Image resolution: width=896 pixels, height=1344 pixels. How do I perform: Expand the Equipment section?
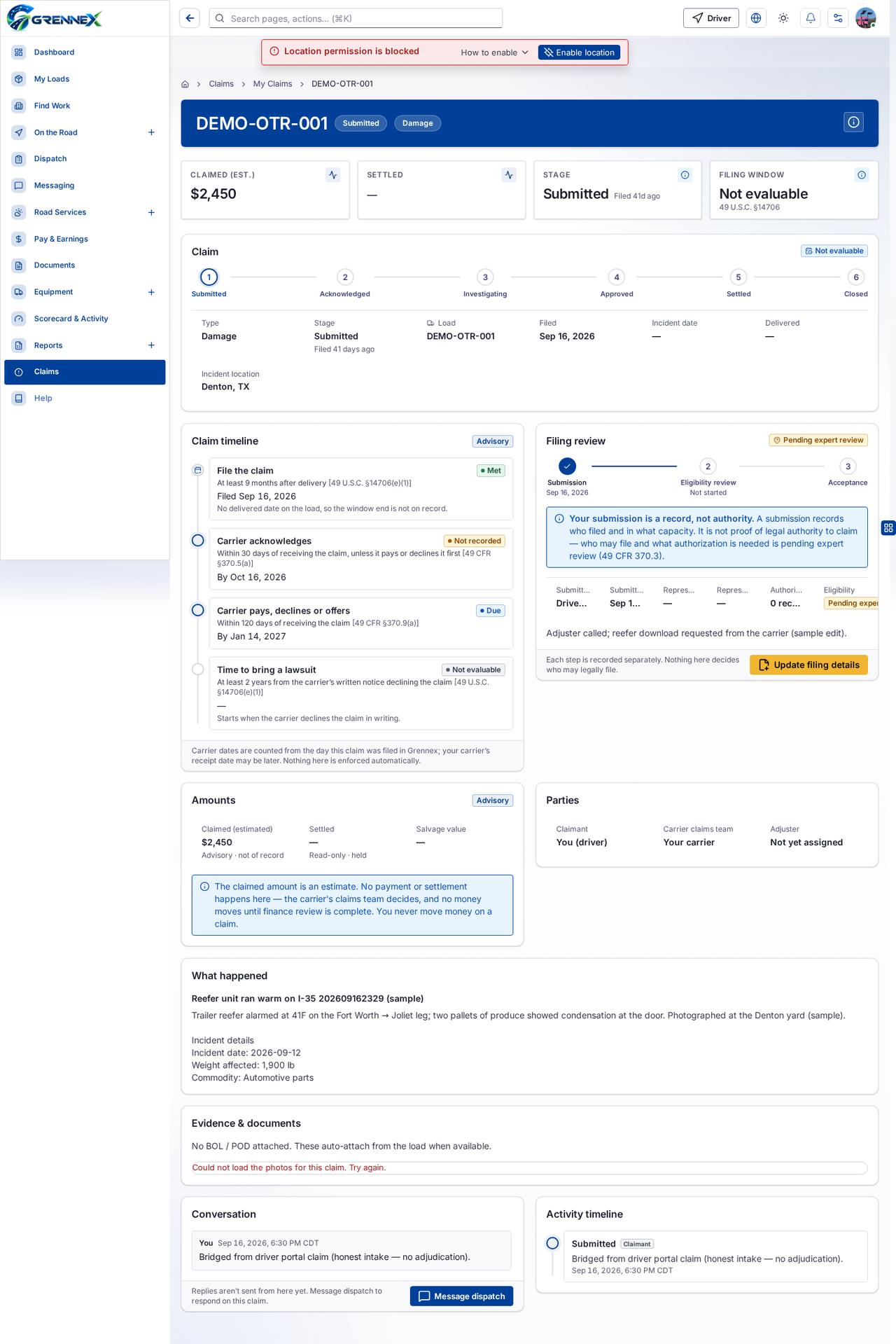tap(151, 292)
